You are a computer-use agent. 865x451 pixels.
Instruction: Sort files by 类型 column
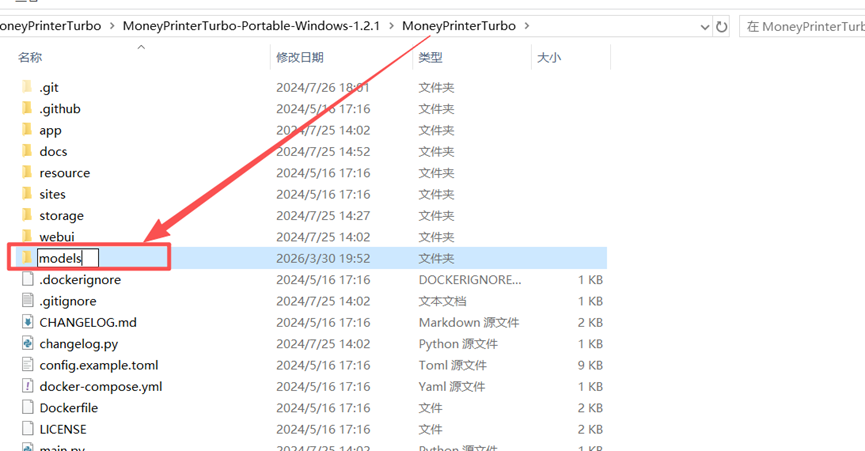point(430,57)
